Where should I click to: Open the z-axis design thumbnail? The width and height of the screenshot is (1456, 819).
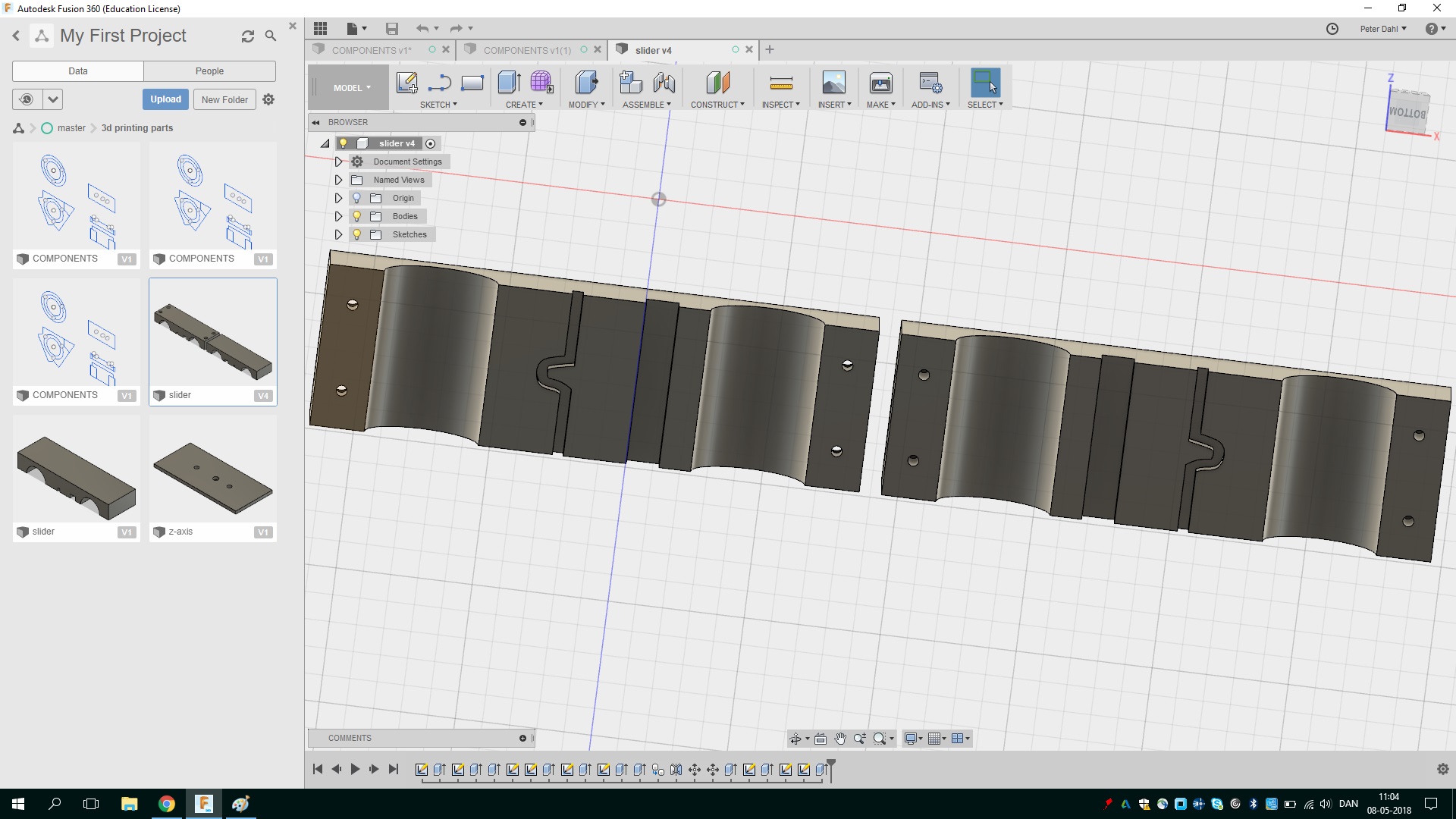212,478
